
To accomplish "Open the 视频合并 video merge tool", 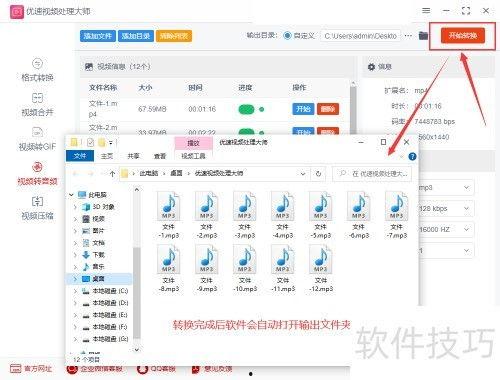I will [x=37, y=105].
